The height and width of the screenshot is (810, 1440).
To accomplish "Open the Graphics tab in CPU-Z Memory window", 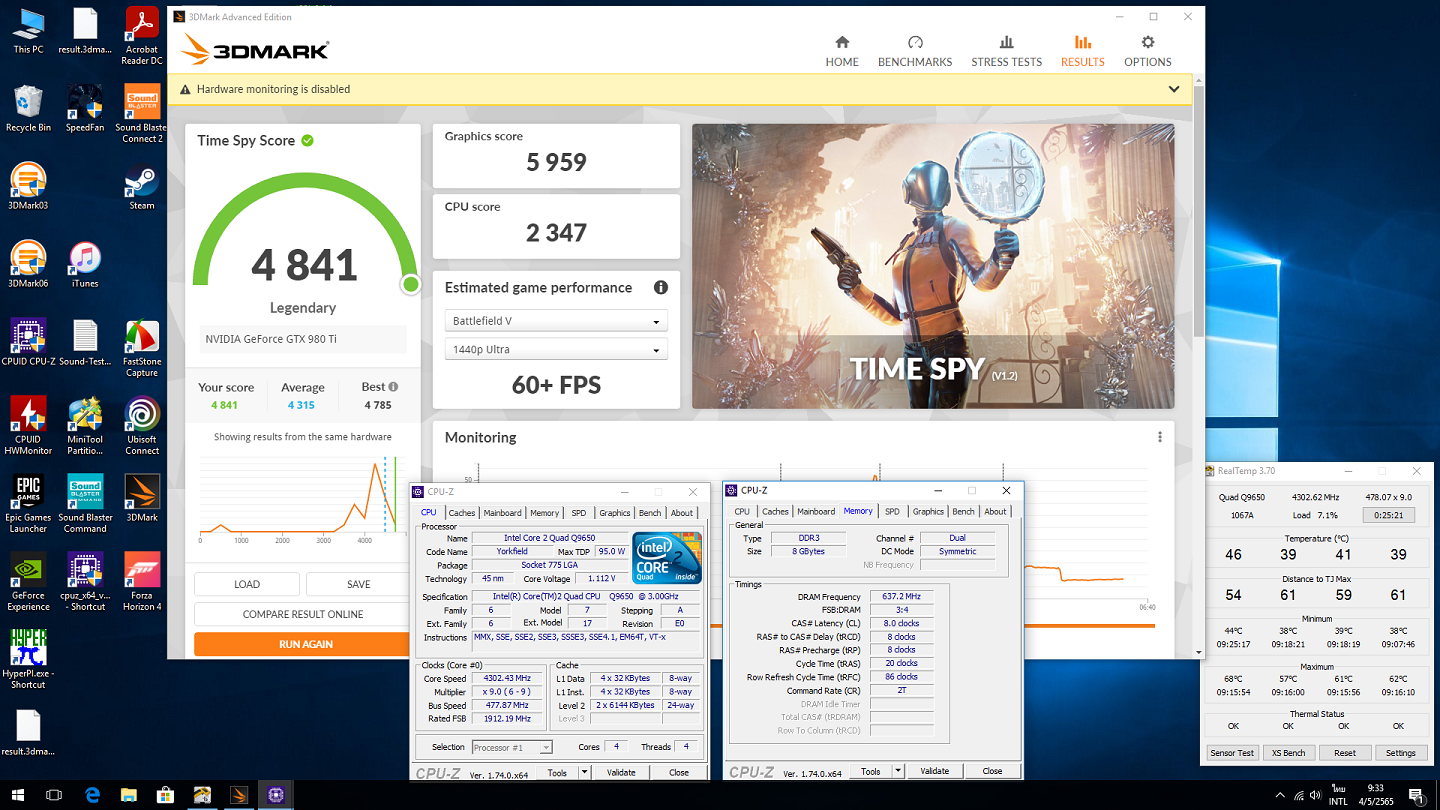I will click(x=928, y=511).
